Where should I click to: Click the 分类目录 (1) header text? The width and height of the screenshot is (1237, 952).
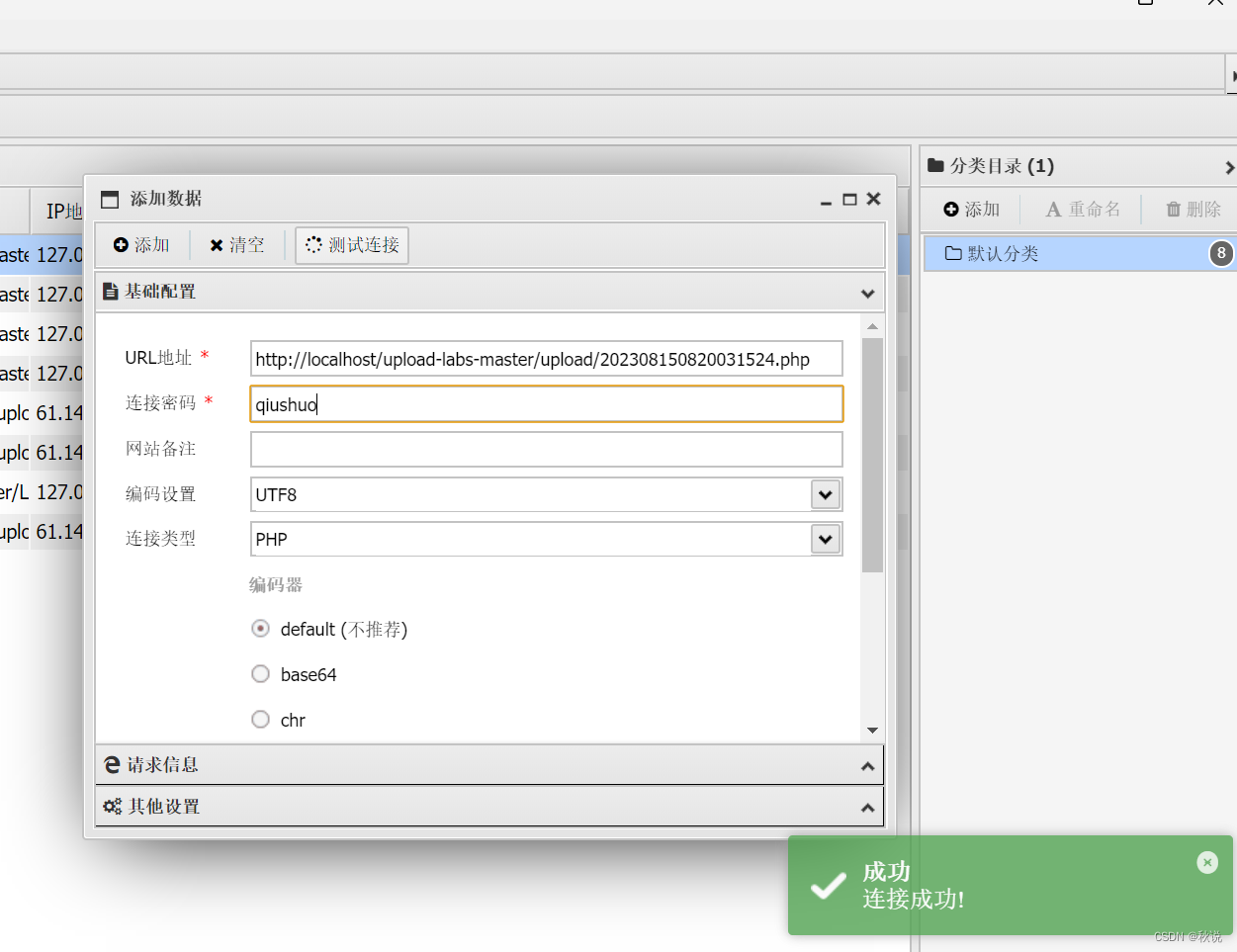[1002, 166]
